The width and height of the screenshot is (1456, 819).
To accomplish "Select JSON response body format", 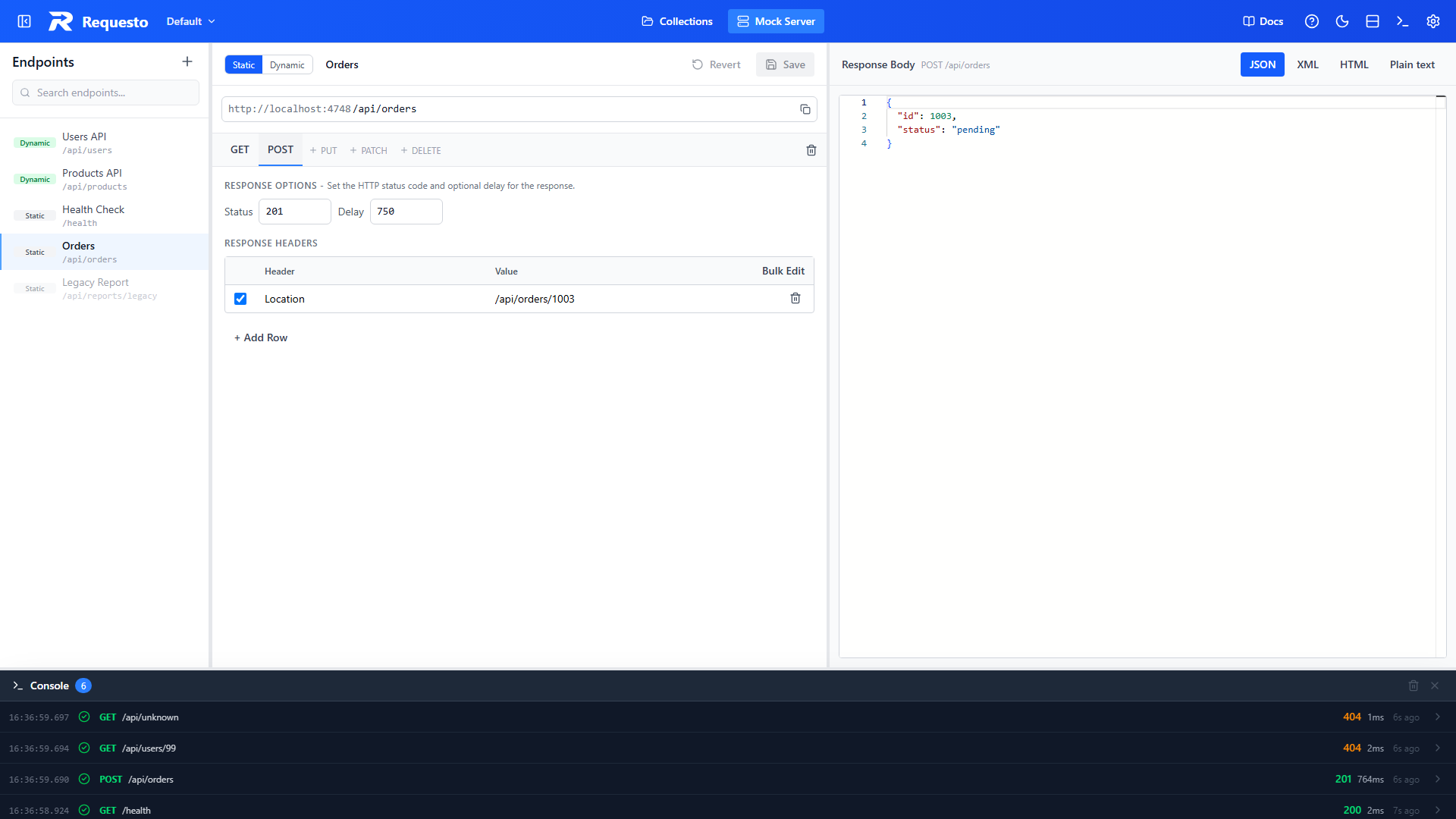I will [1263, 64].
